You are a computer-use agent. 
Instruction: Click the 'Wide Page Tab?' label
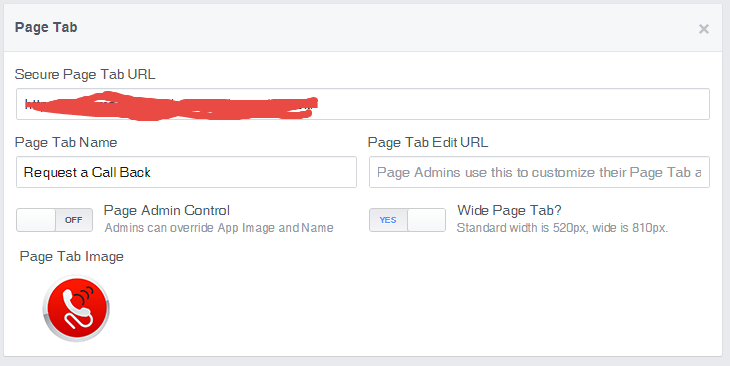pyautogui.click(x=509, y=210)
